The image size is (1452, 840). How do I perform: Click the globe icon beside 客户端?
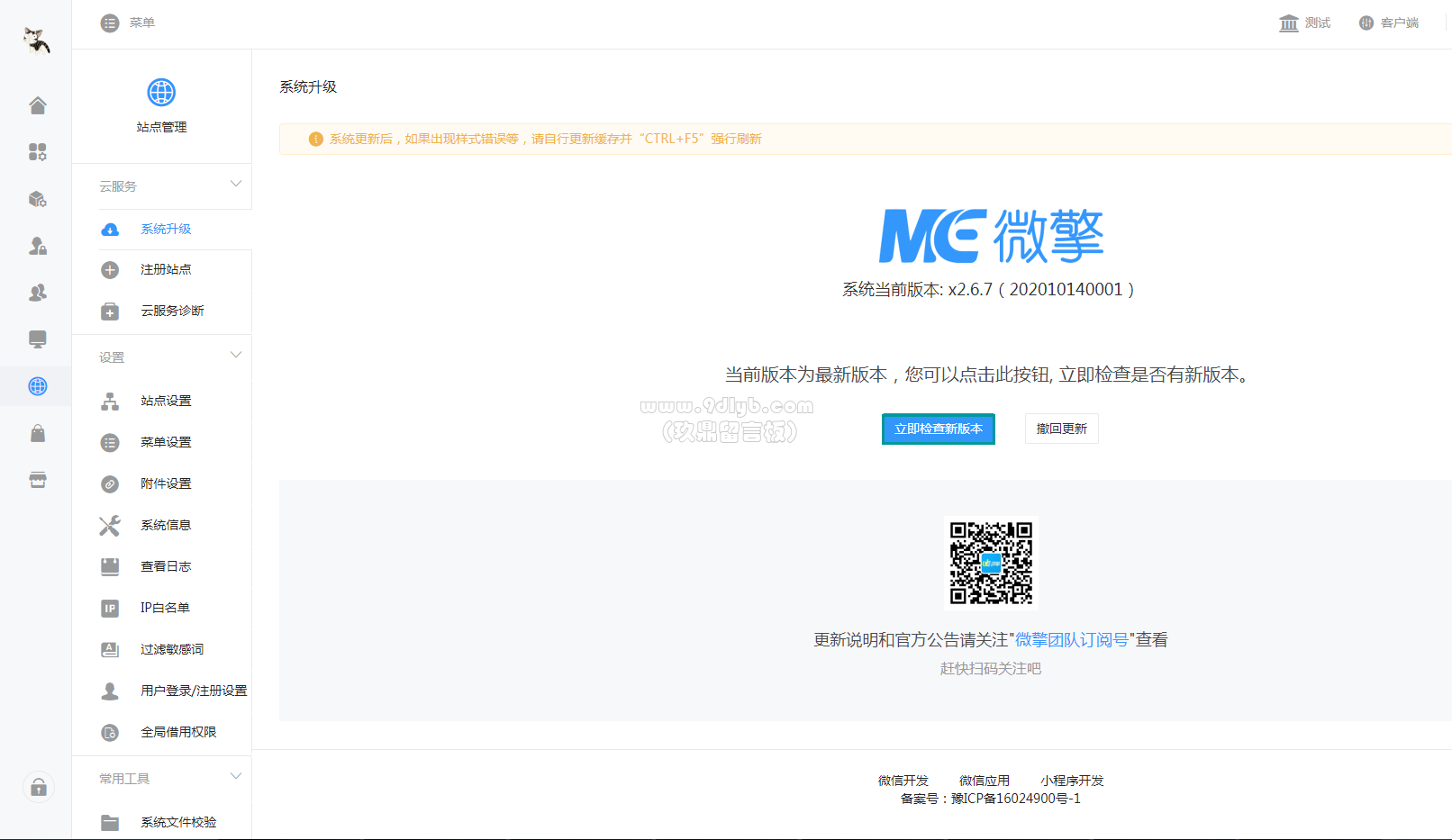coord(1366,23)
